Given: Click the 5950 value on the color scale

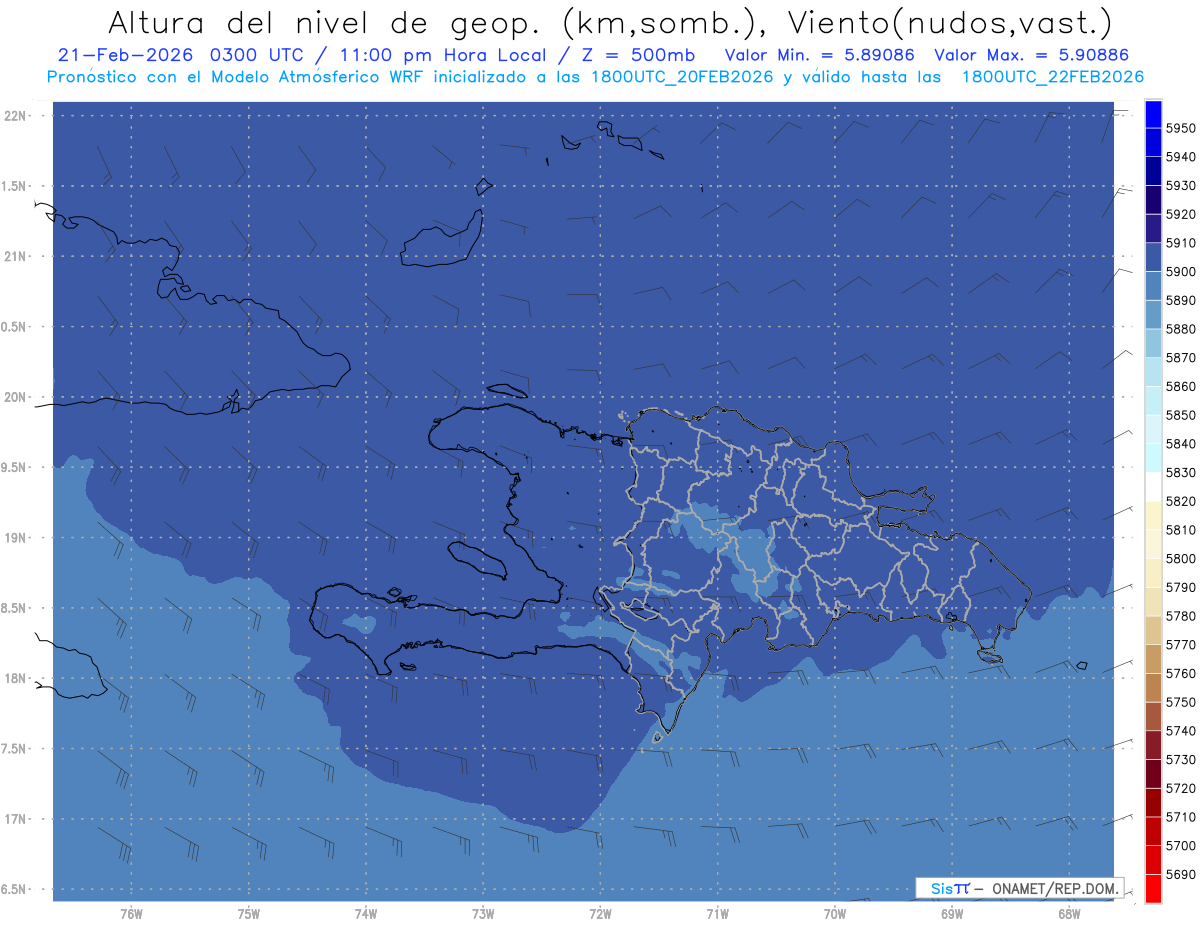Looking at the screenshot, I should click(1180, 129).
